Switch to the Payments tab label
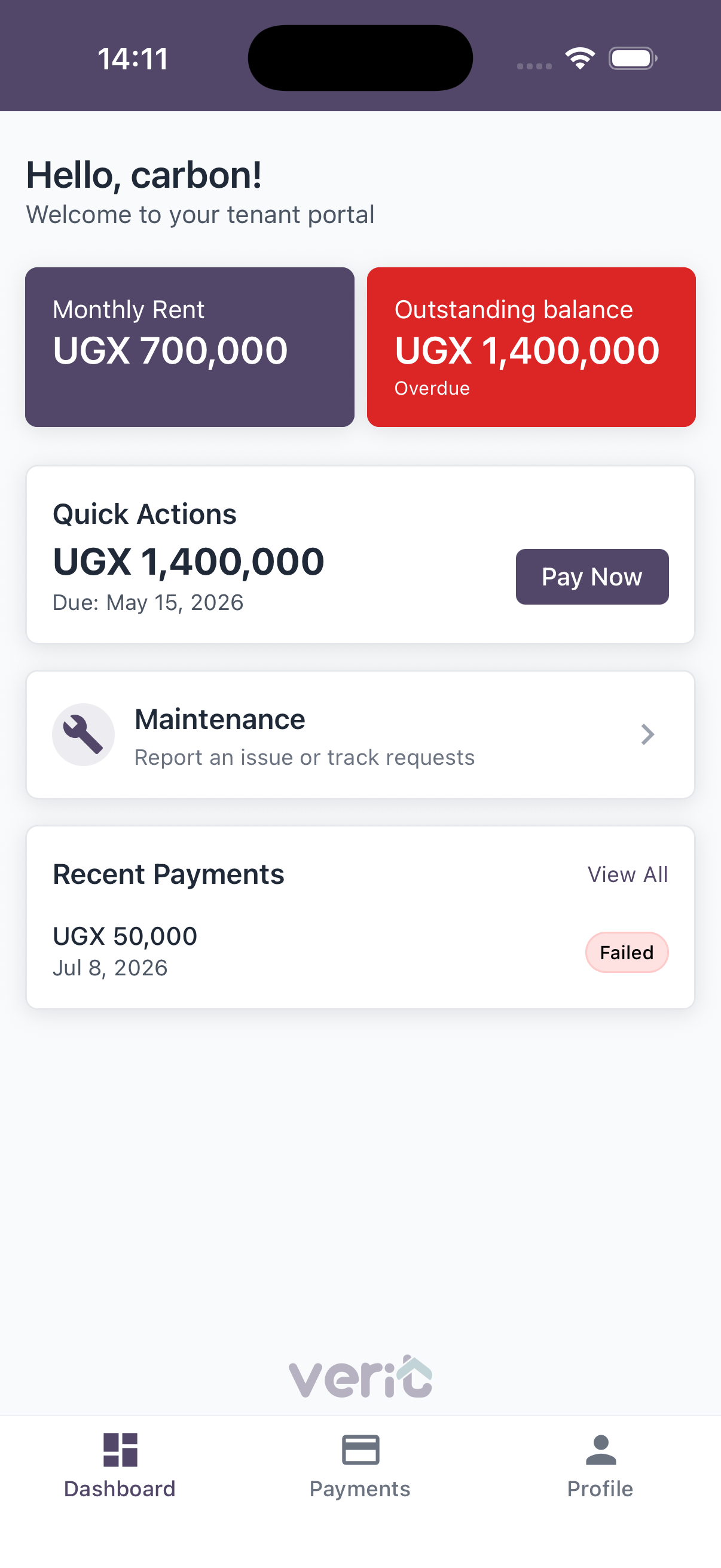The height and width of the screenshot is (1568, 721). (x=360, y=1489)
